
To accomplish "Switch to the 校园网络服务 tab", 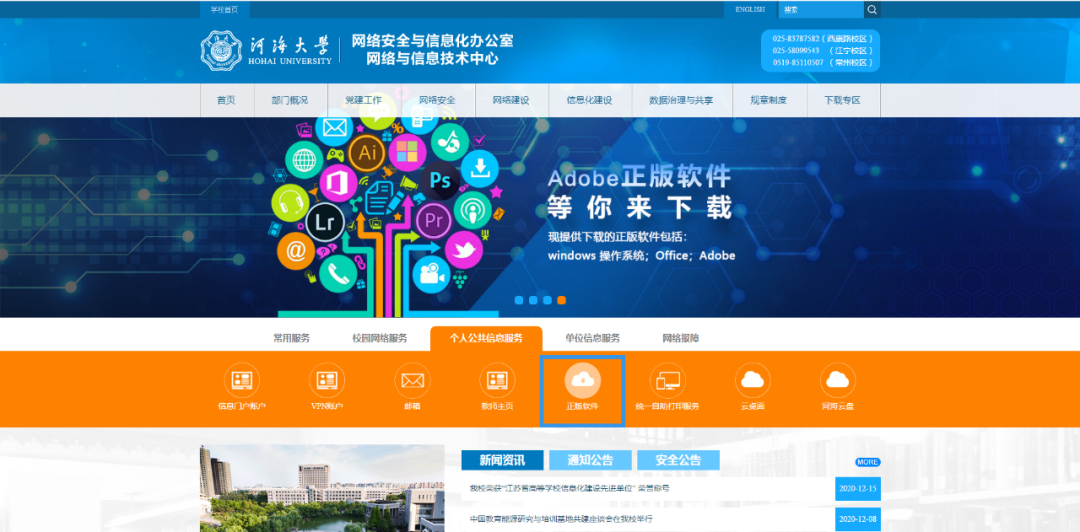I will coord(380,338).
